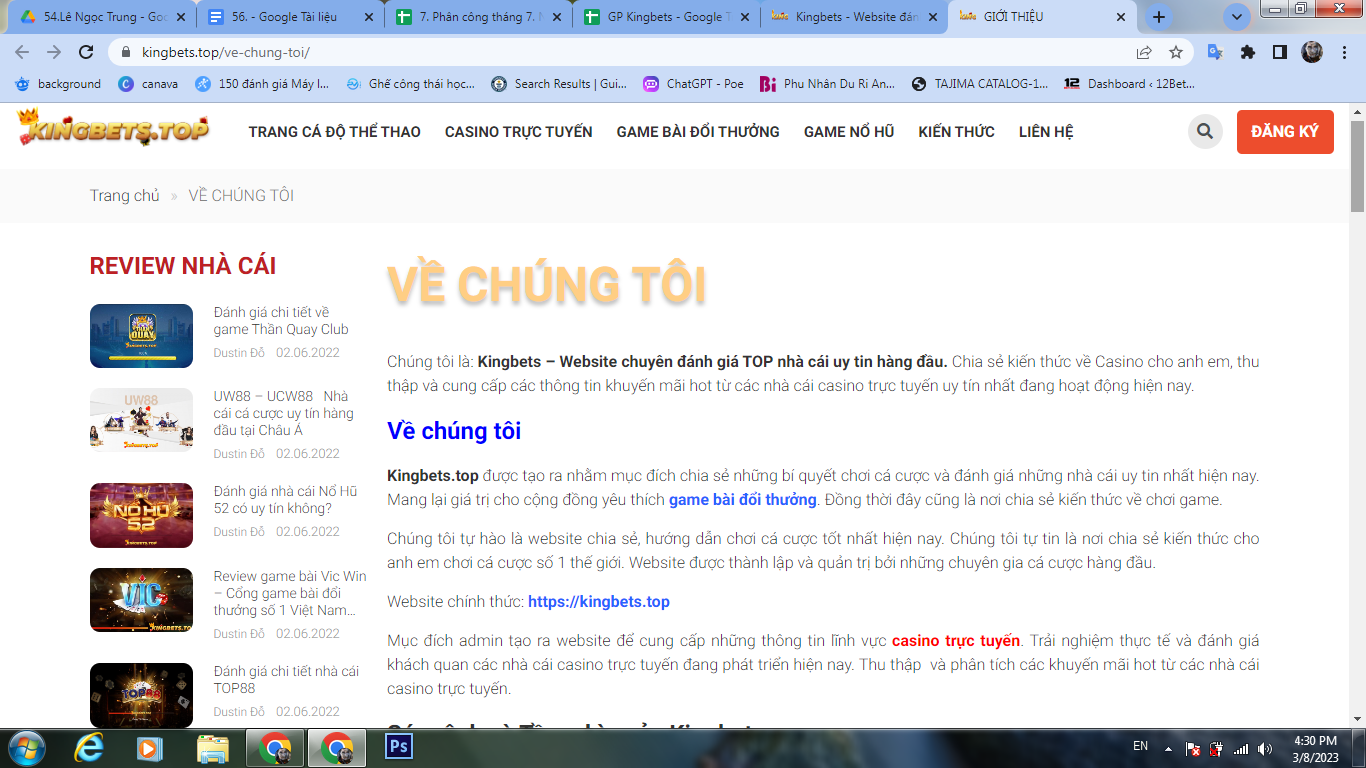Open the 'UW88 – UCW88' review link

pos(283,413)
